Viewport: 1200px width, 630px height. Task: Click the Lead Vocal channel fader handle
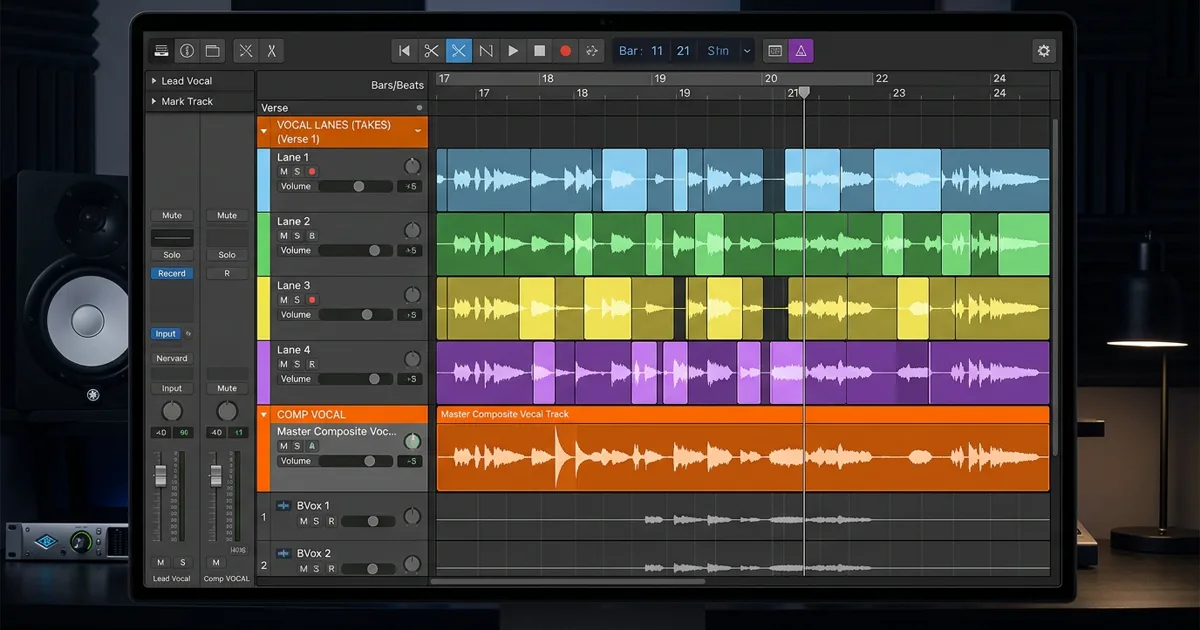(160, 476)
